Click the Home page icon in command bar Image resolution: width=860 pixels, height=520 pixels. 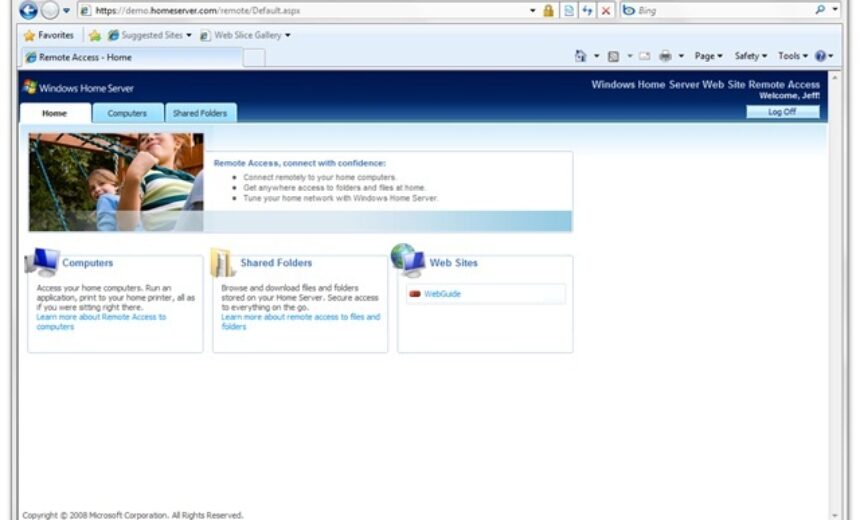580,56
